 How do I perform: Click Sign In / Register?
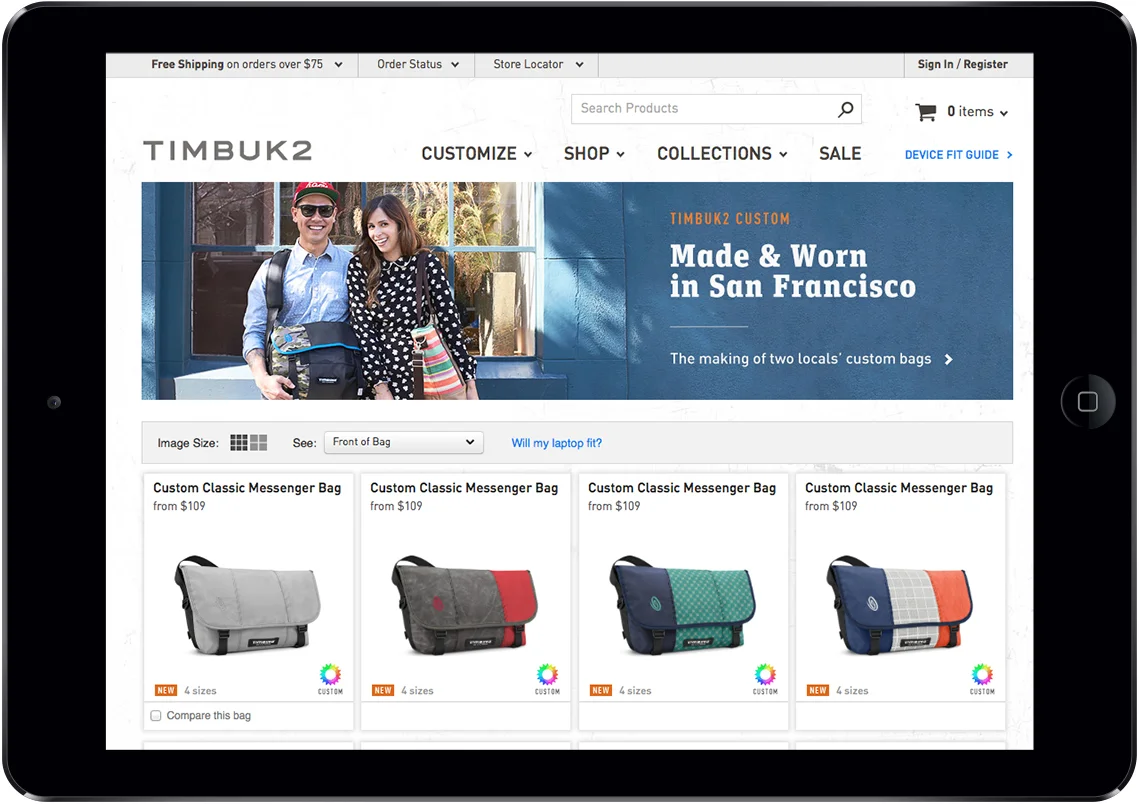click(962, 64)
